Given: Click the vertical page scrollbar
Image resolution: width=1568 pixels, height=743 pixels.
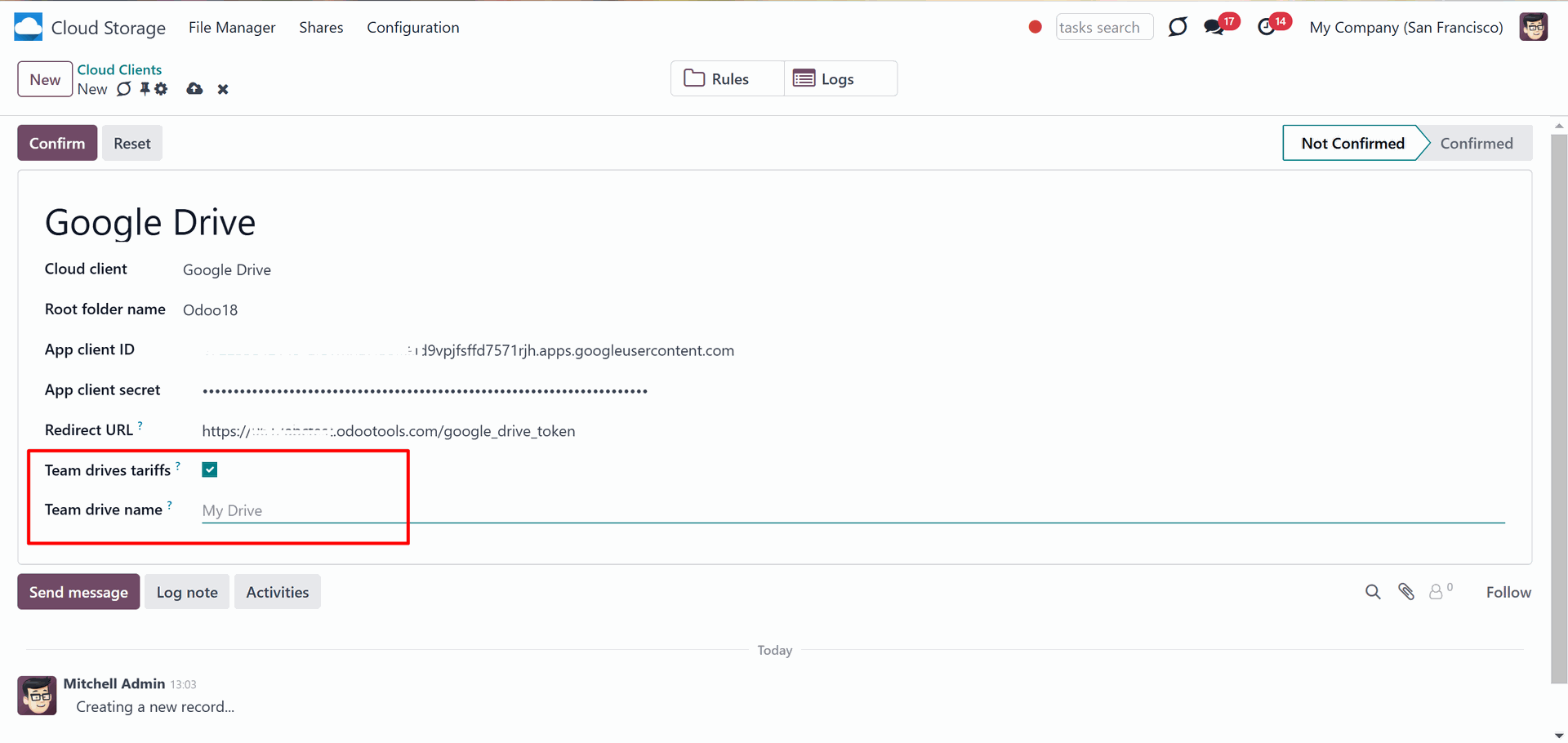Looking at the screenshot, I should click(x=1559, y=408).
